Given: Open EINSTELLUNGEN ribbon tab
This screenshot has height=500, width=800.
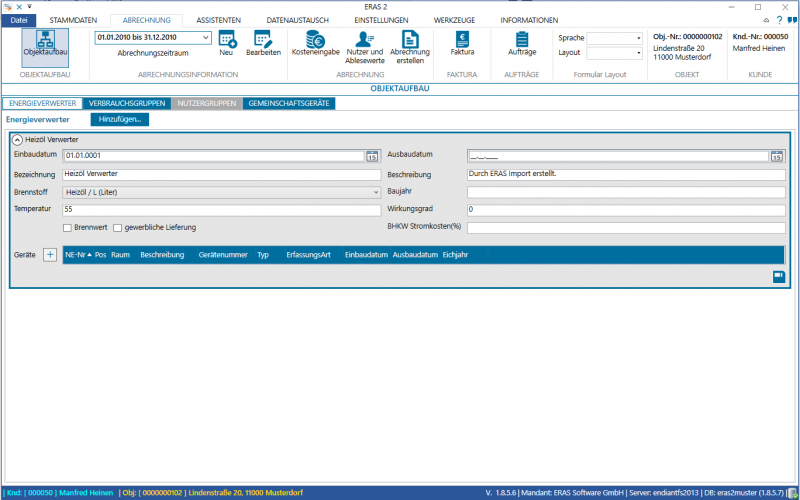Looking at the screenshot, I should (x=381, y=20).
